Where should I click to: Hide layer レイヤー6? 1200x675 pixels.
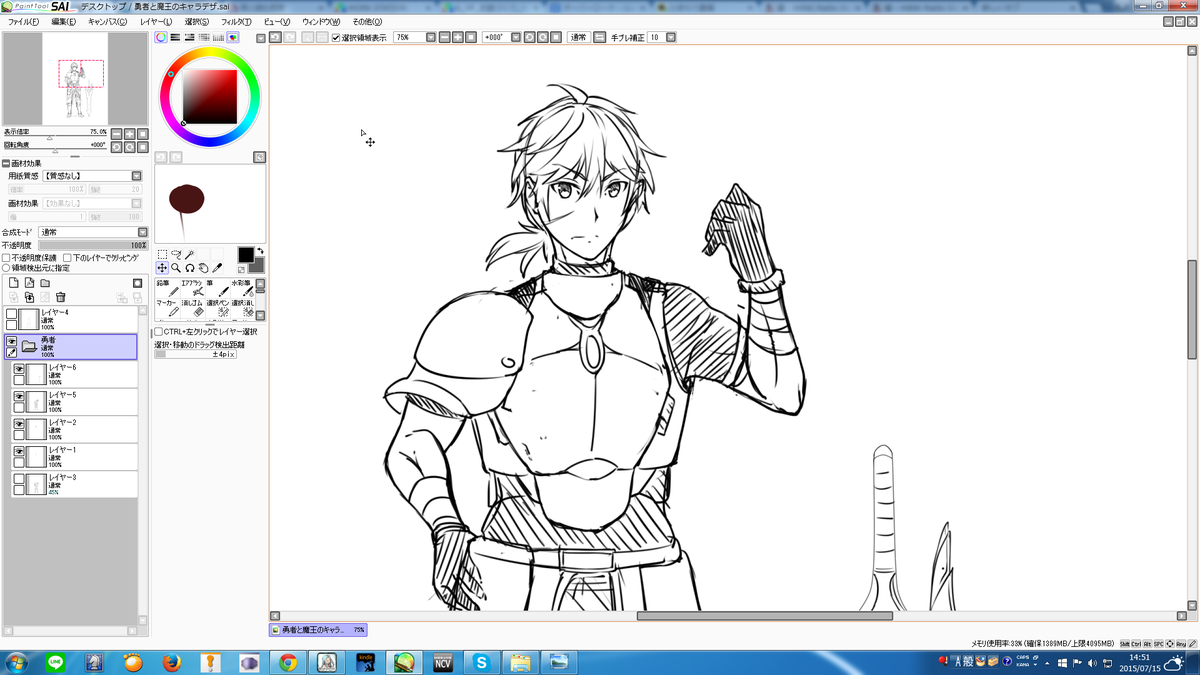tap(18, 369)
